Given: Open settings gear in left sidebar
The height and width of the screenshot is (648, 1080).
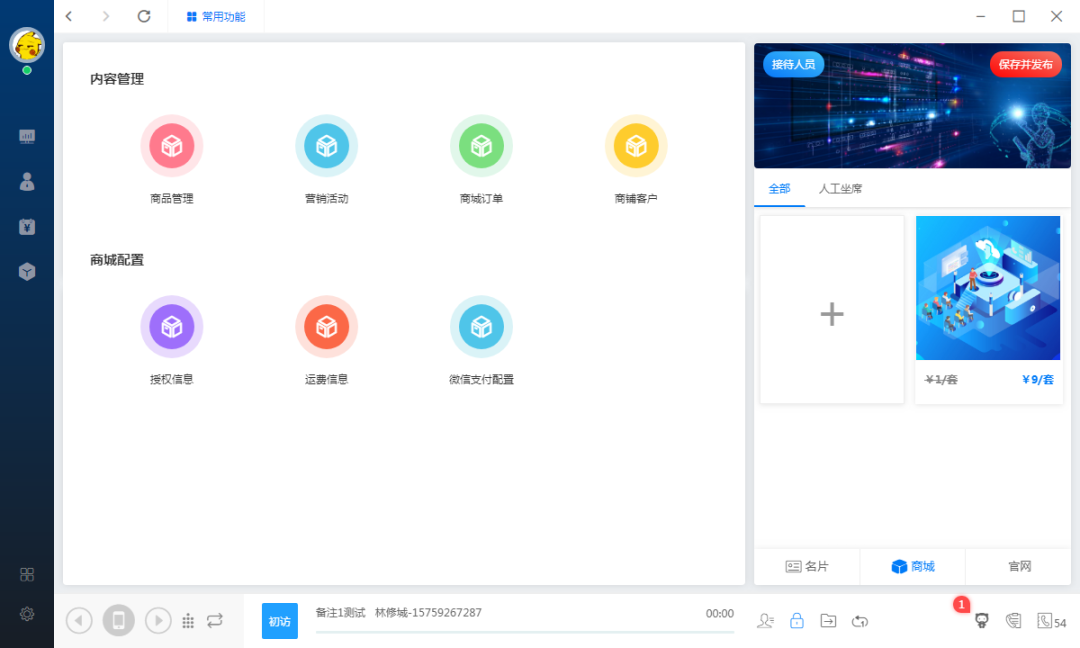Looking at the screenshot, I should point(27,614).
